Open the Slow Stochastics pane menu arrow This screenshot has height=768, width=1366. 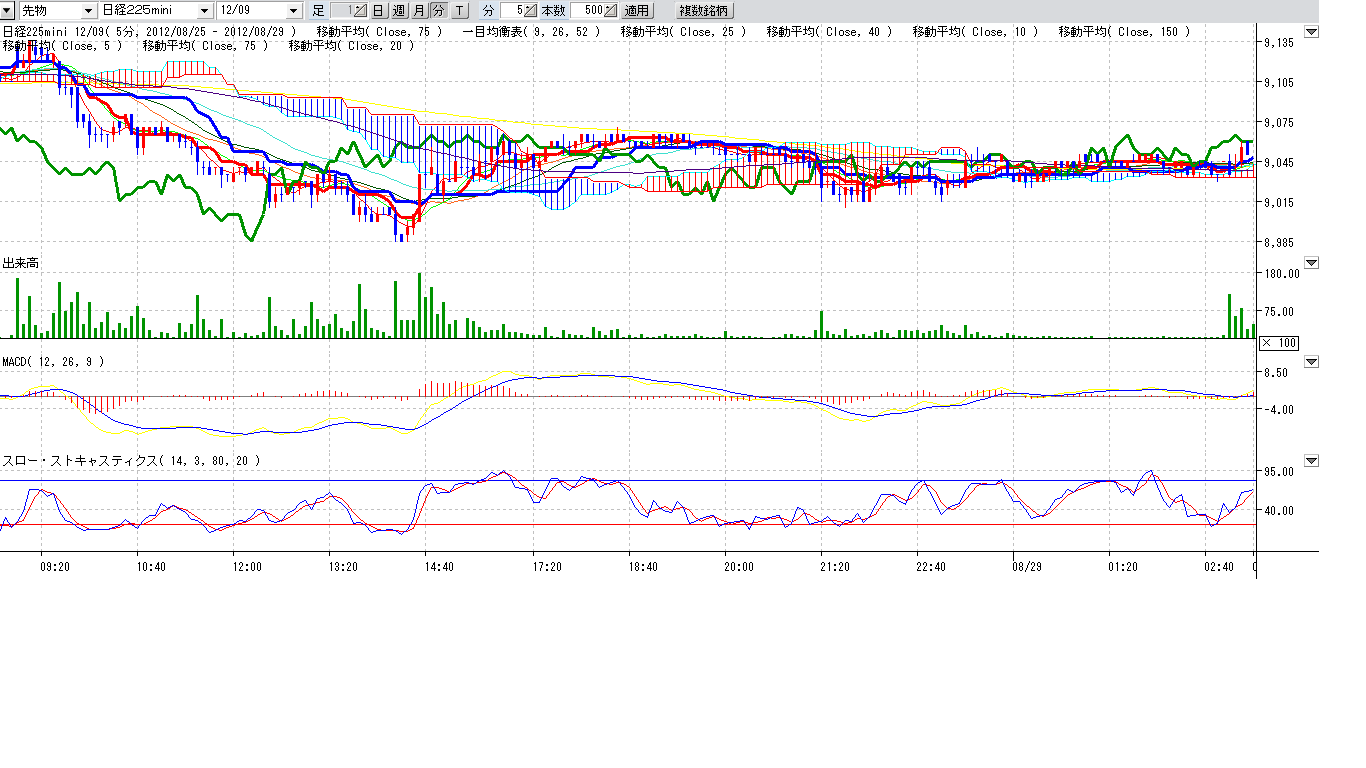1312,461
